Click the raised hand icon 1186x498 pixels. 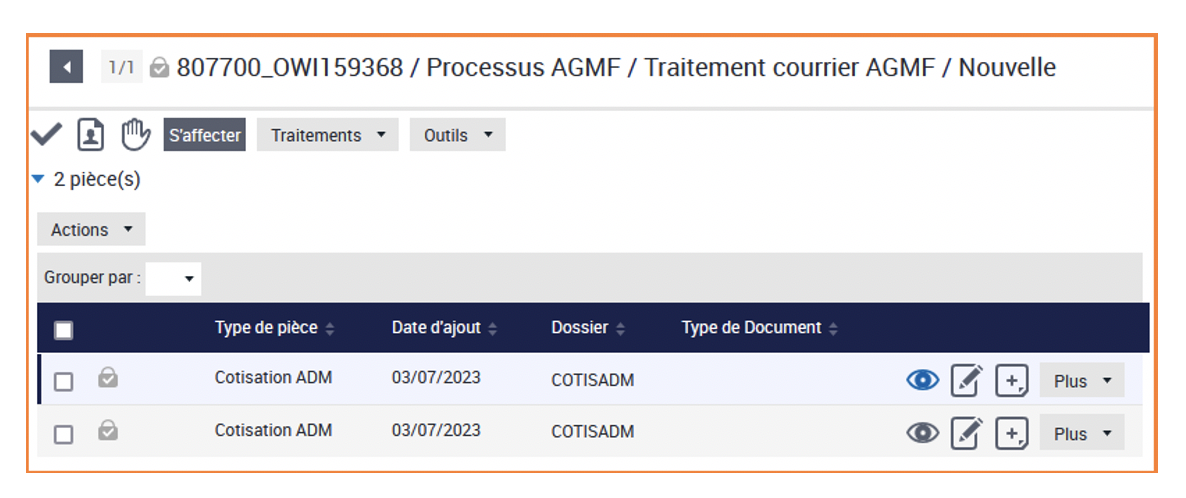point(135,134)
